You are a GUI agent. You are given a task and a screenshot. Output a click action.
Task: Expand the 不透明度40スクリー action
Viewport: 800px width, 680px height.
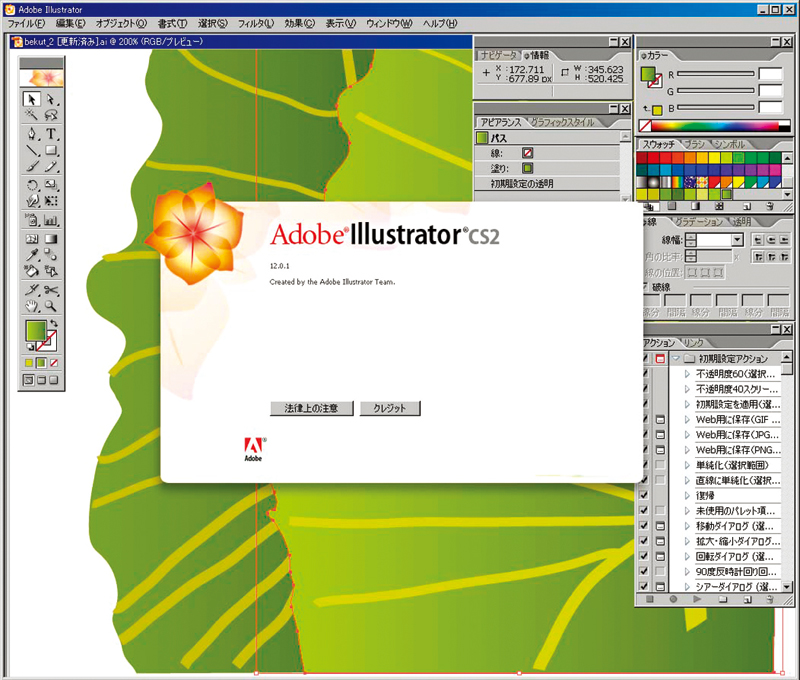(x=687, y=389)
